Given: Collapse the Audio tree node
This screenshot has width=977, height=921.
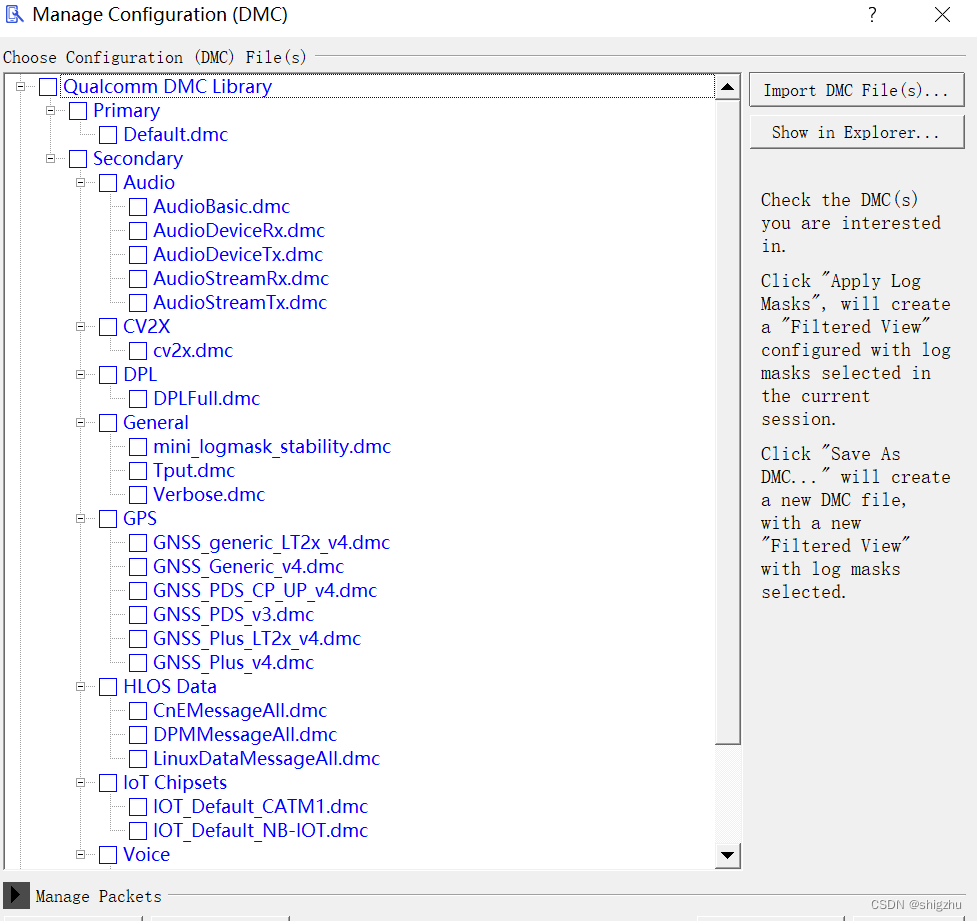Looking at the screenshot, I should (80, 183).
